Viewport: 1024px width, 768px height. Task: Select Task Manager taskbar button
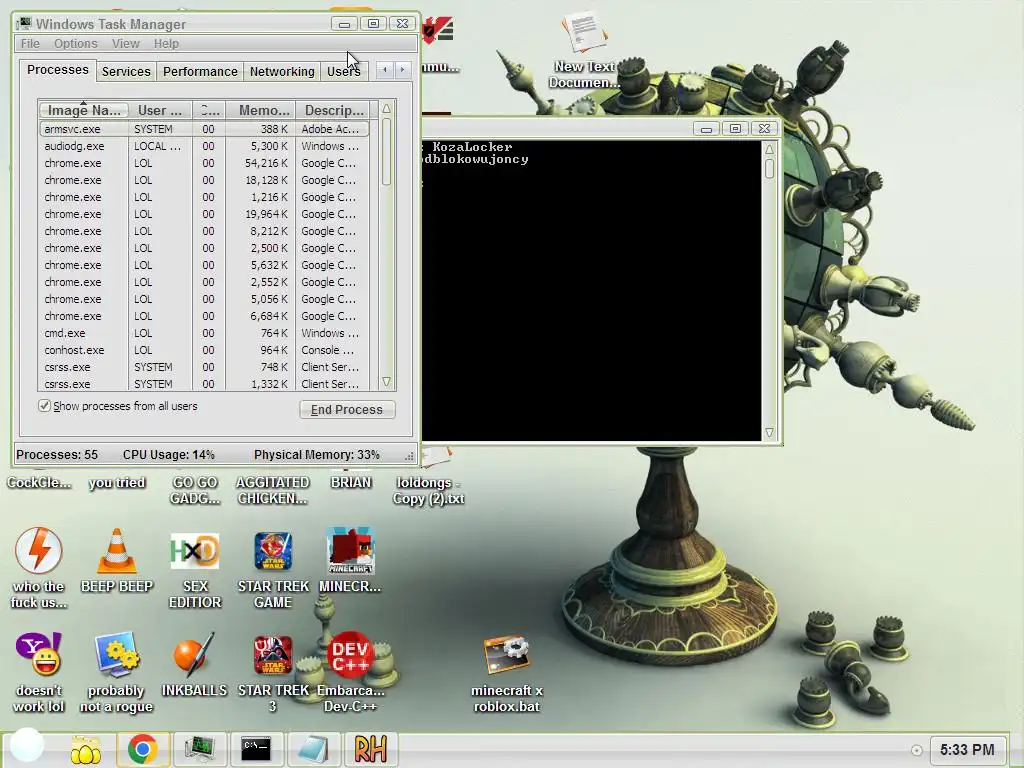coord(199,748)
